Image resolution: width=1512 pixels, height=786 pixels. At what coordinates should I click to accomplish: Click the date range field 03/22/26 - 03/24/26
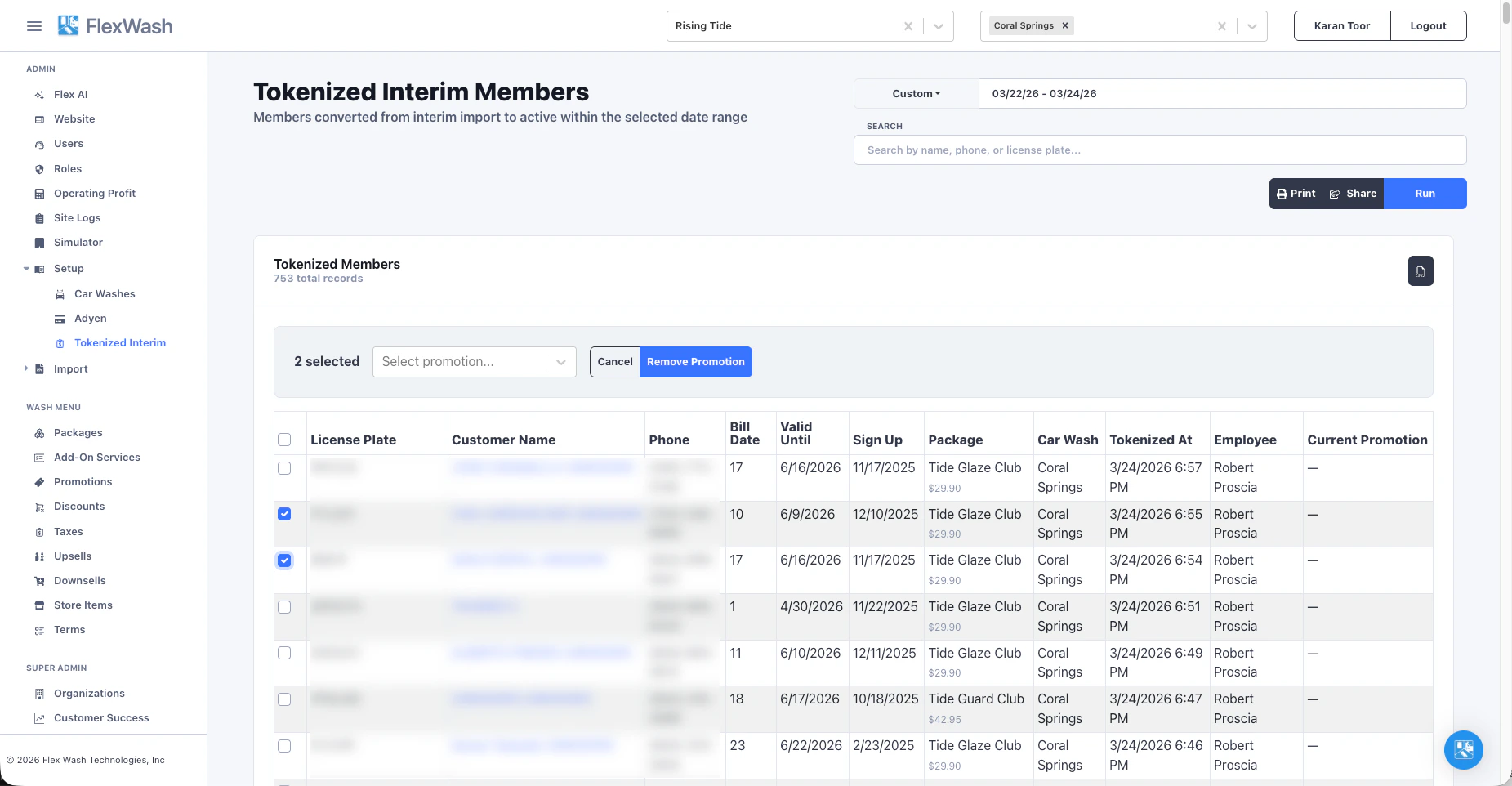[1222, 94]
